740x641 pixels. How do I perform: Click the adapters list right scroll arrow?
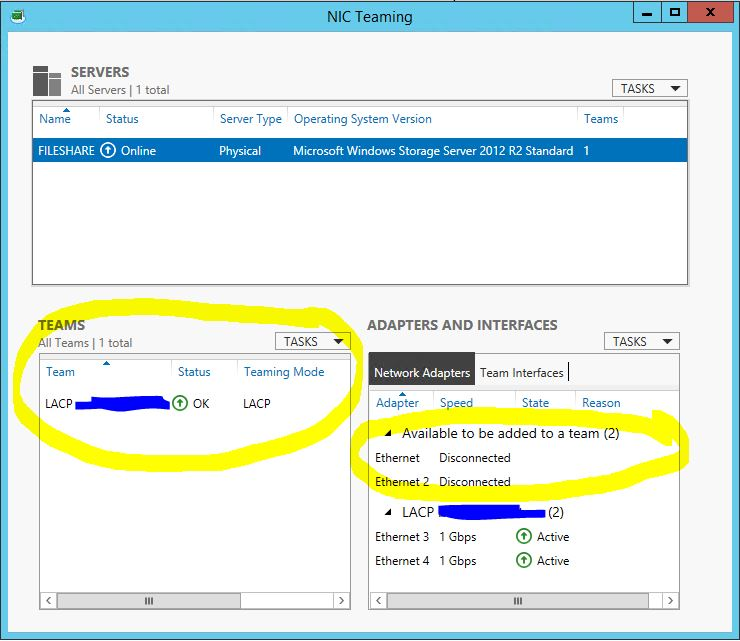(x=670, y=600)
